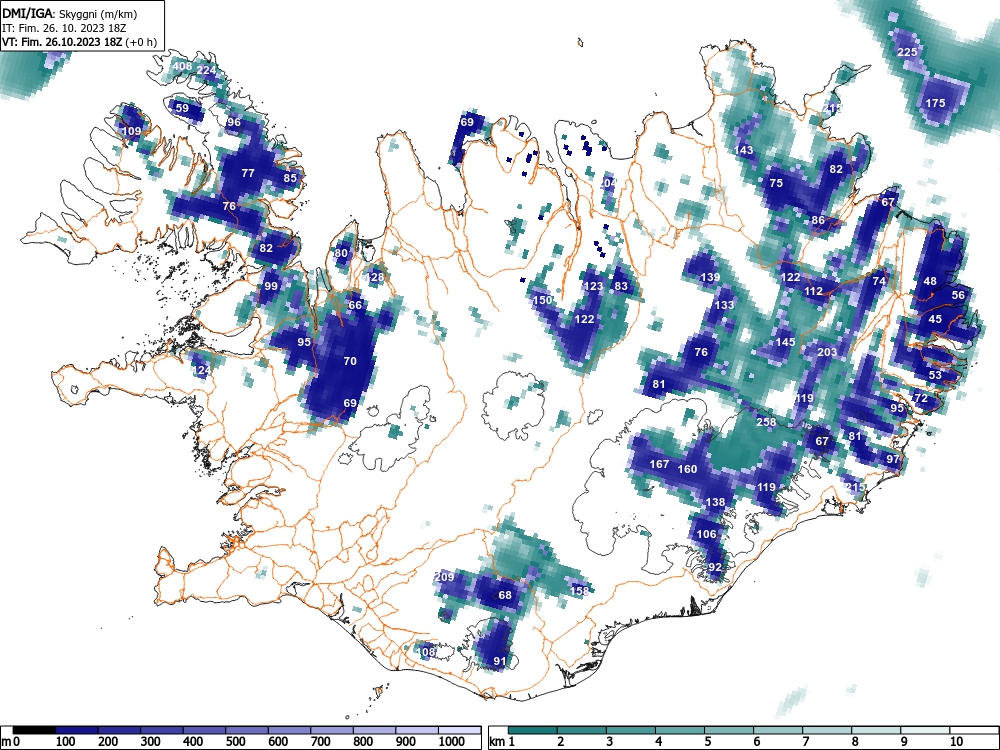This screenshot has width=1000, height=750.
Task: Click the map value '77'
Action: [x=248, y=173]
